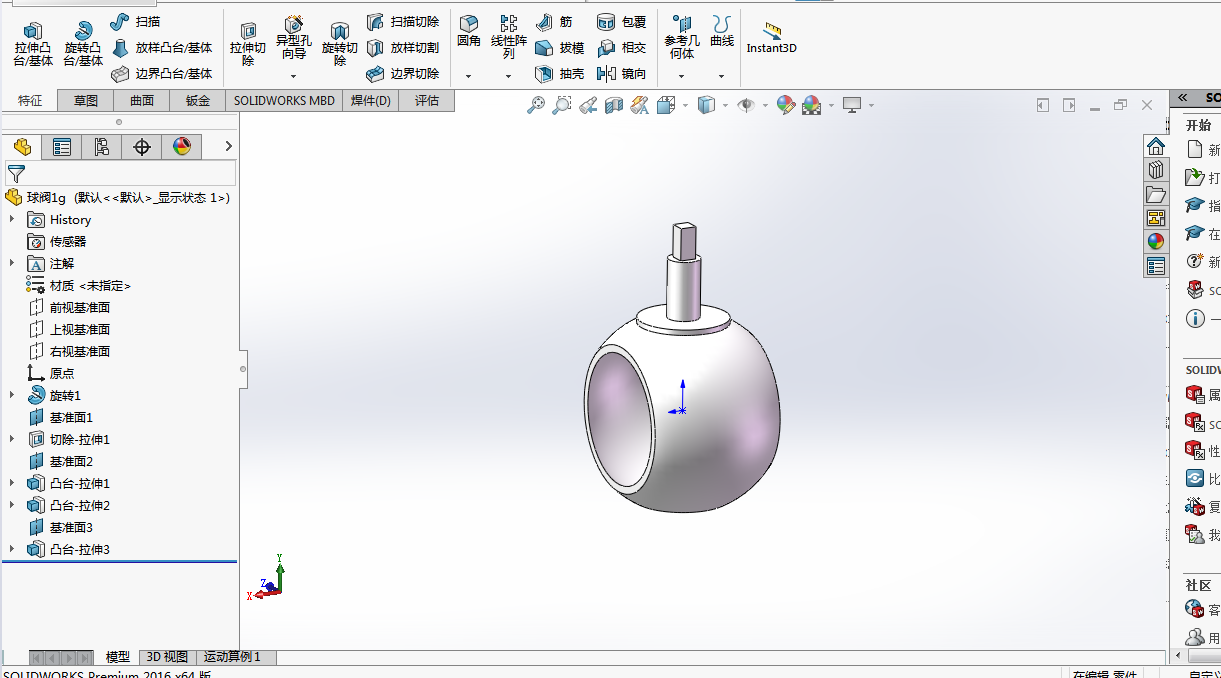Open the 异型孔向导 hole wizard
This screenshot has height=678, width=1221.
(294, 40)
